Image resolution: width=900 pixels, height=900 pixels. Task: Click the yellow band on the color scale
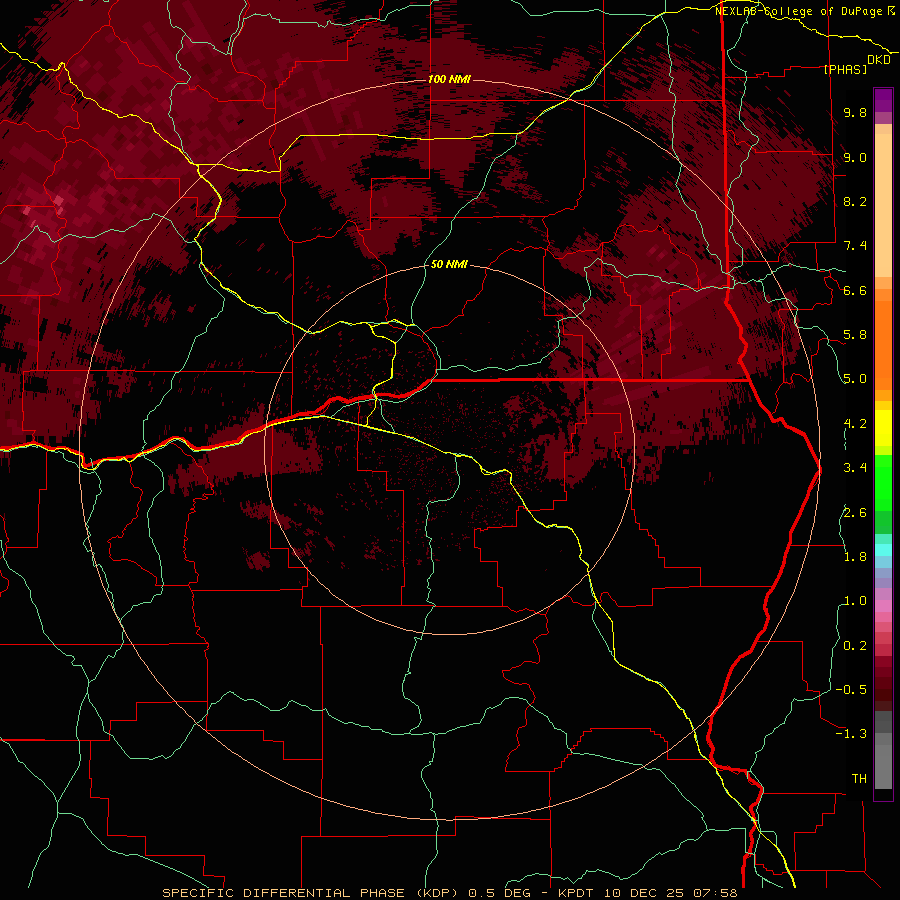[883, 428]
